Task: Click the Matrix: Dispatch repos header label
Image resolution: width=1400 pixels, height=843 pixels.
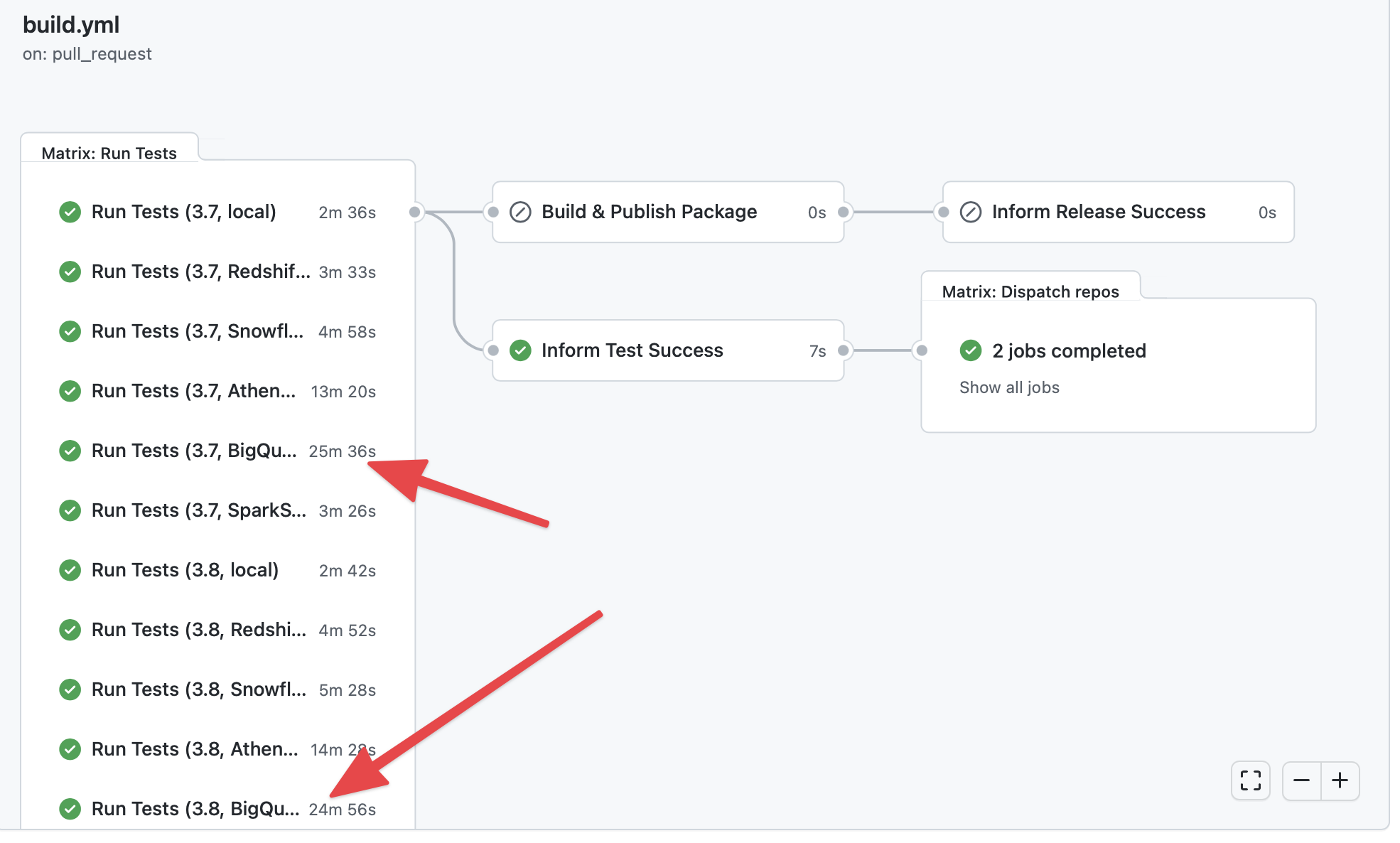Action: point(1030,291)
